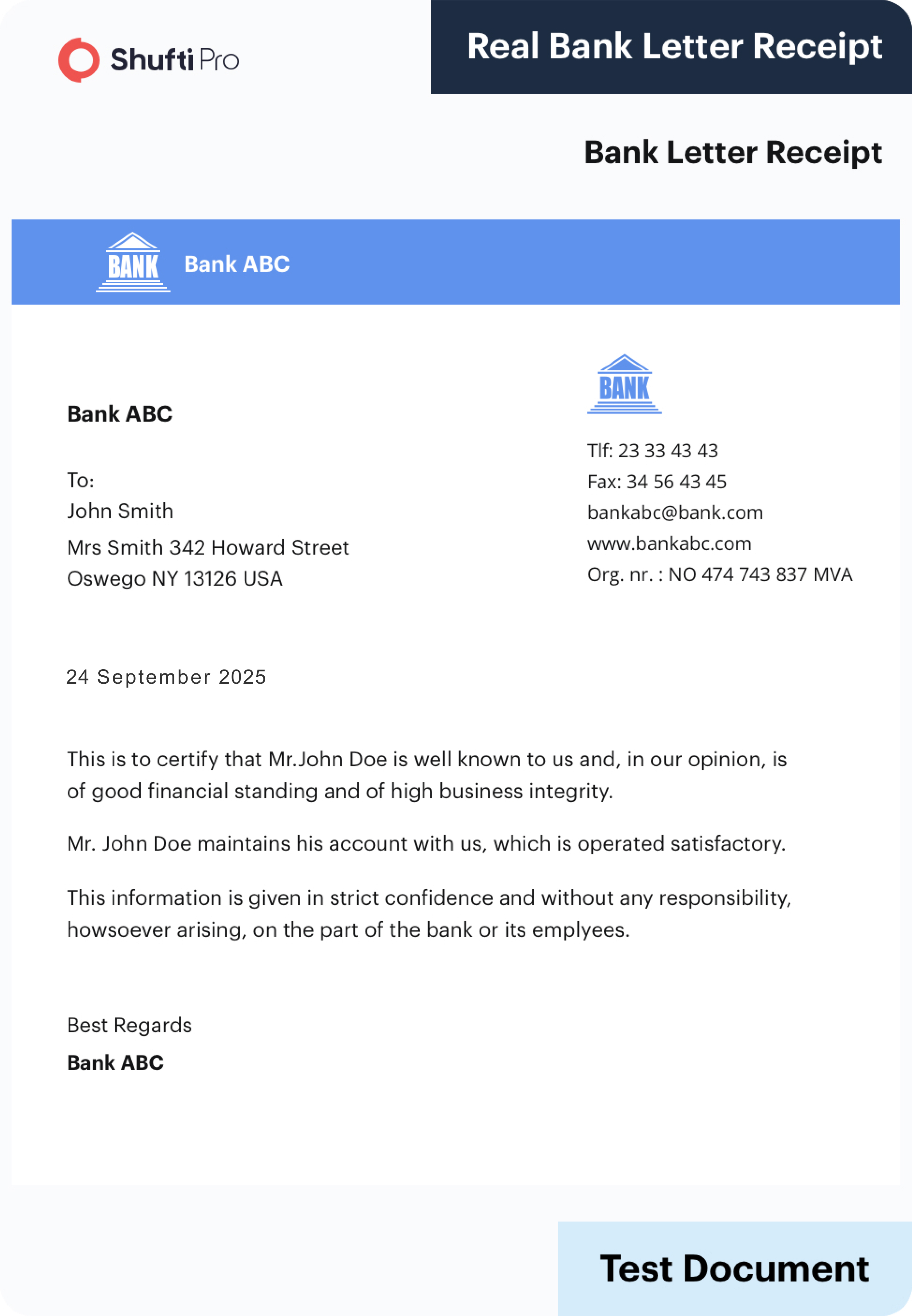Select the "Bank Letter Receipt" heading
Screen dimensions: 912x1316
pyautogui.click(x=732, y=153)
